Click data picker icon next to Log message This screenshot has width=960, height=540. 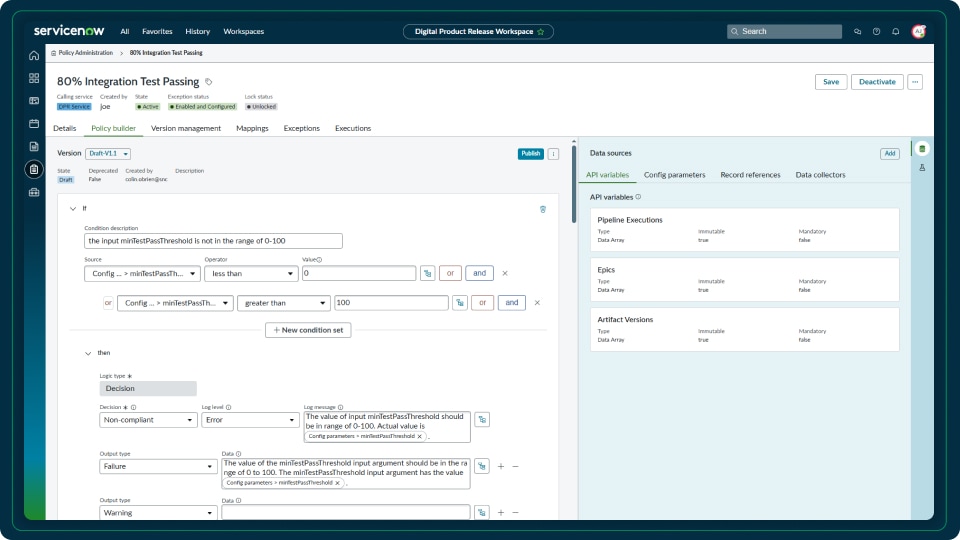coord(482,420)
